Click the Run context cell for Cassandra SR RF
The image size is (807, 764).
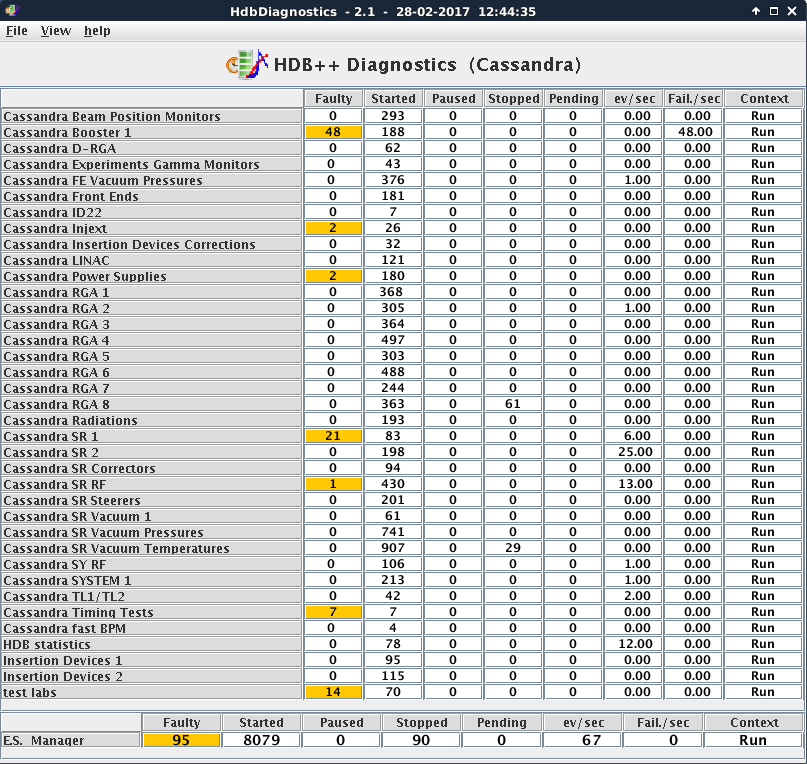click(x=764, y=484)
